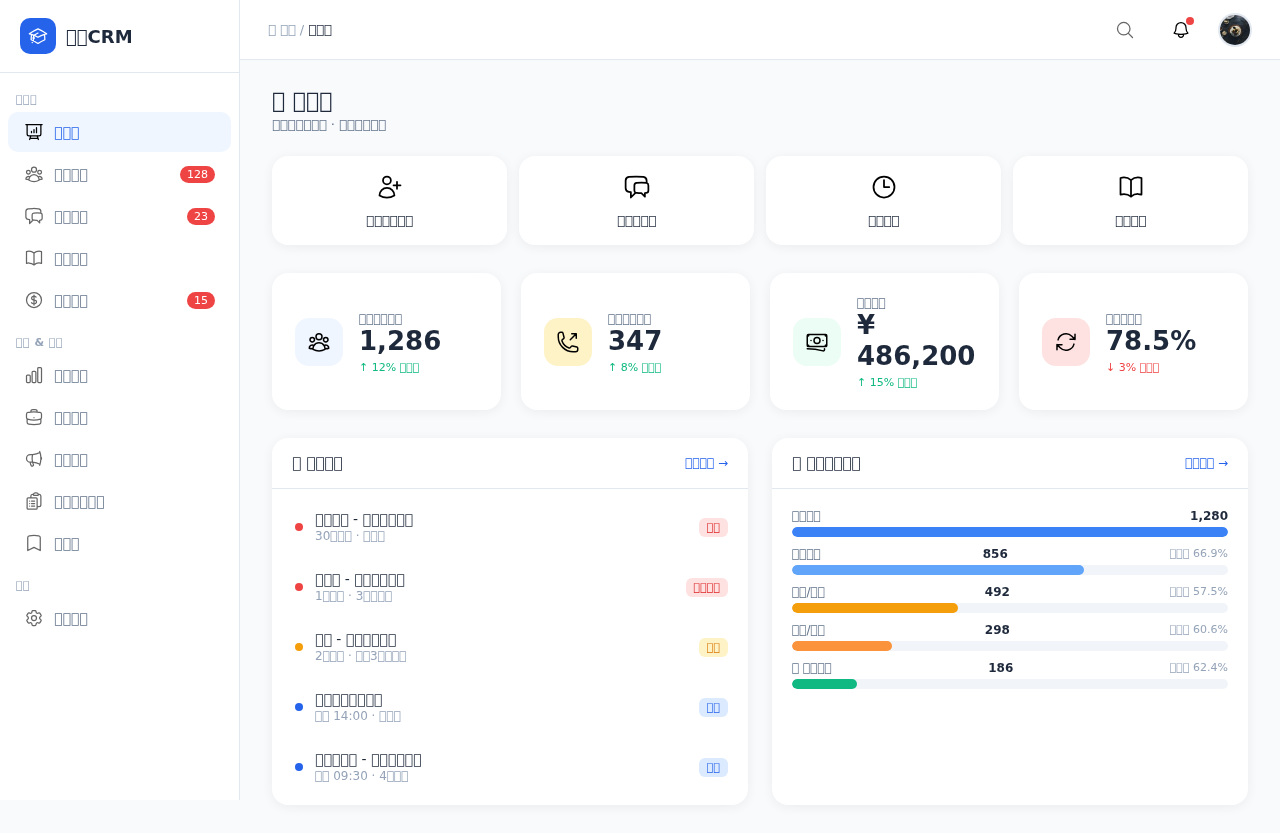
Task: Click the search magnifier icon in header
Action: [x=1125, y=30]
